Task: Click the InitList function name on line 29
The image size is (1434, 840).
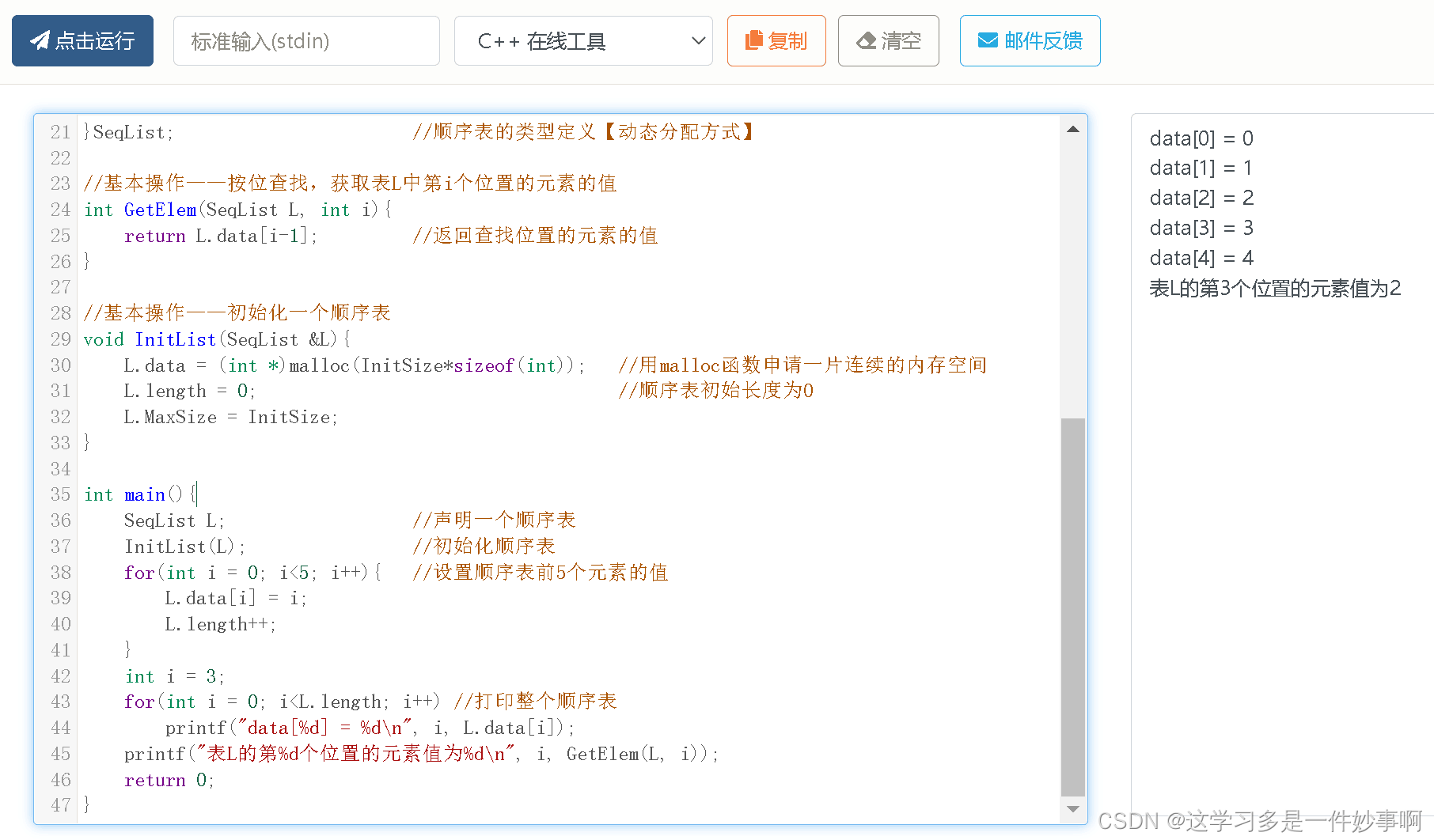Action: coord(176,339)
